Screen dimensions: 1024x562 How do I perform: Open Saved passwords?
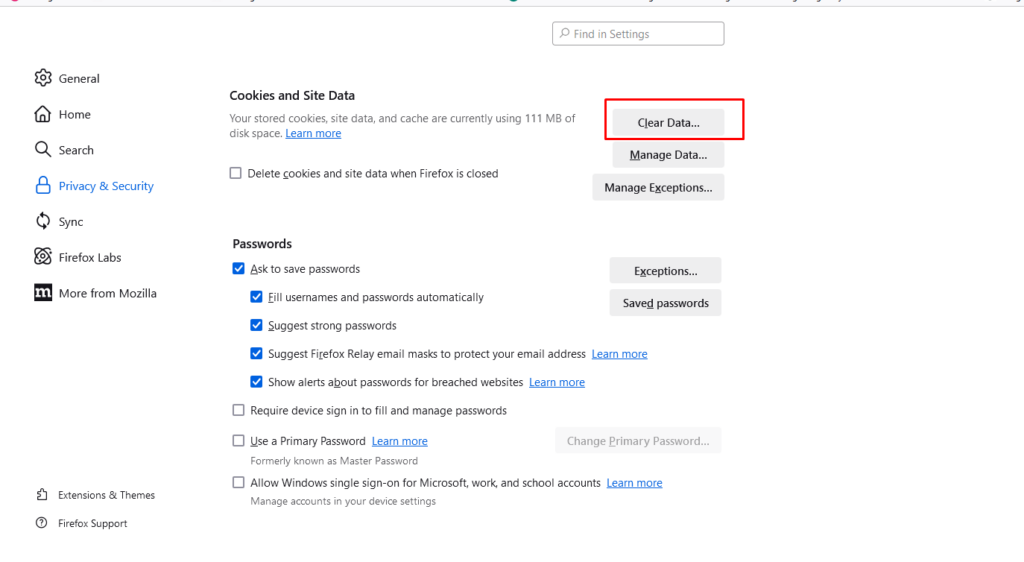pyautogui.click(x=665, y=303)
